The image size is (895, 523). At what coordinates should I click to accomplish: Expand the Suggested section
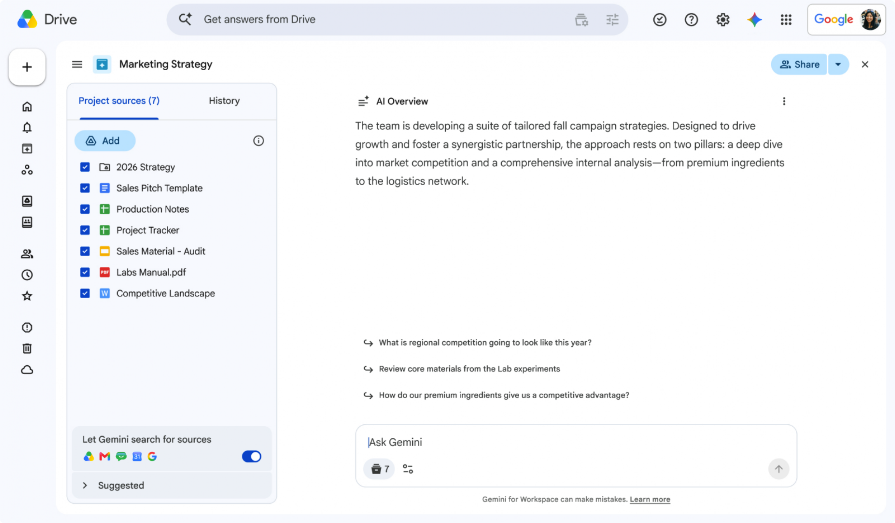[x=172, y=485]
